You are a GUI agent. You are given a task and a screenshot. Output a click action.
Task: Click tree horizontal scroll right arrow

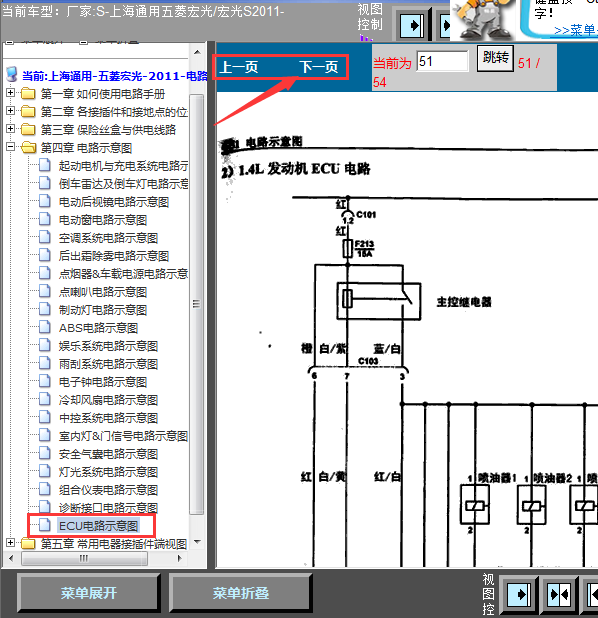180,558
